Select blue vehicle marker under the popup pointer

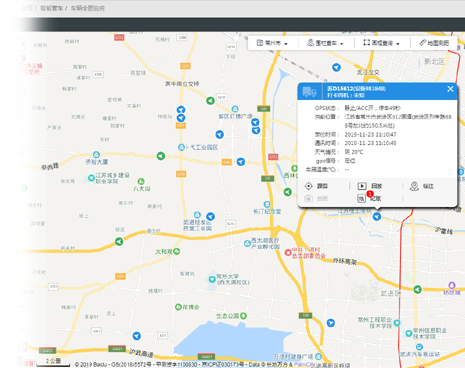click(377, 217)
